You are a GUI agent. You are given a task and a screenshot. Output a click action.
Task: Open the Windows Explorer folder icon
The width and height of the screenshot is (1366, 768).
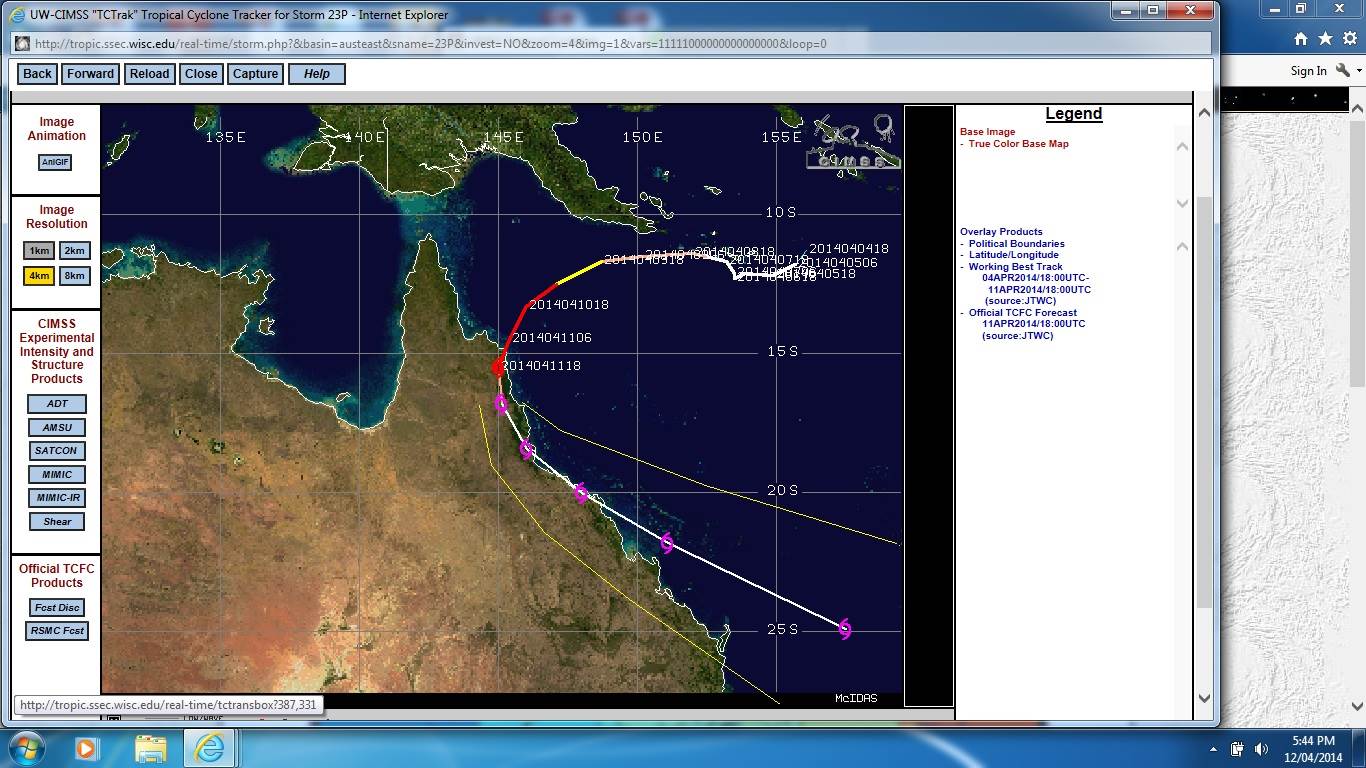click(151, 748)
